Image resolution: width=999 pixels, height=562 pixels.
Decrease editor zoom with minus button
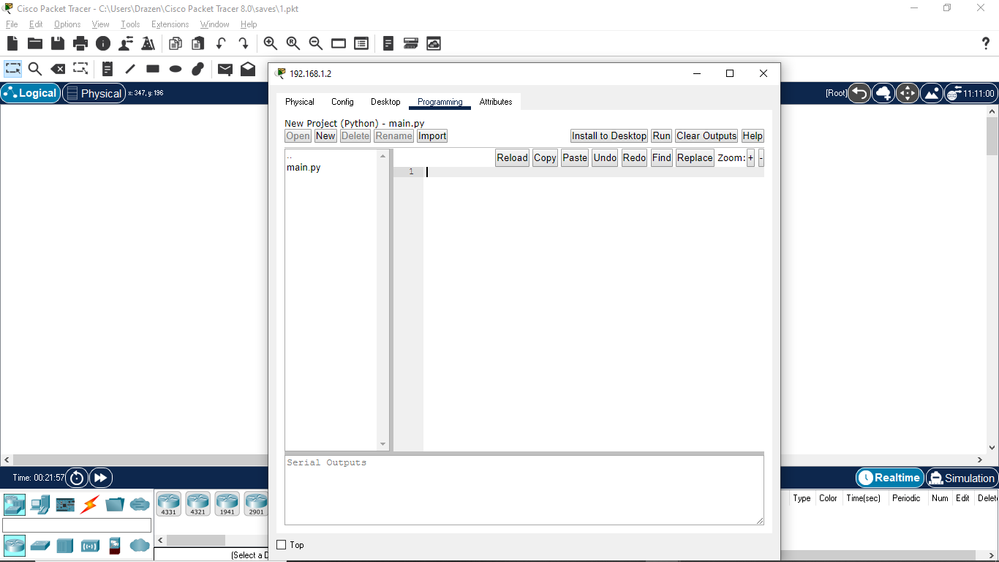click(761, 157)
